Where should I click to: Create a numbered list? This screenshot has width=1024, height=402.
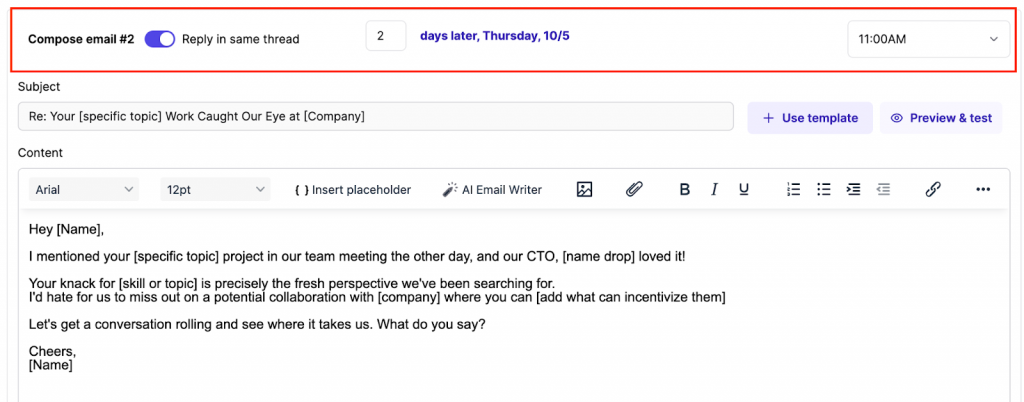[794, 189]
